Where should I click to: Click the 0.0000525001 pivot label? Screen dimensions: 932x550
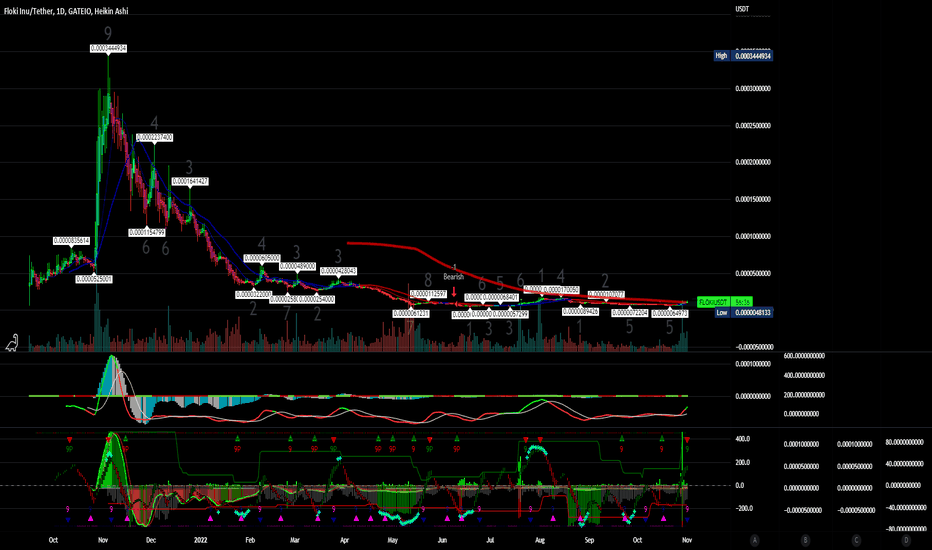(x=94, y=279)
